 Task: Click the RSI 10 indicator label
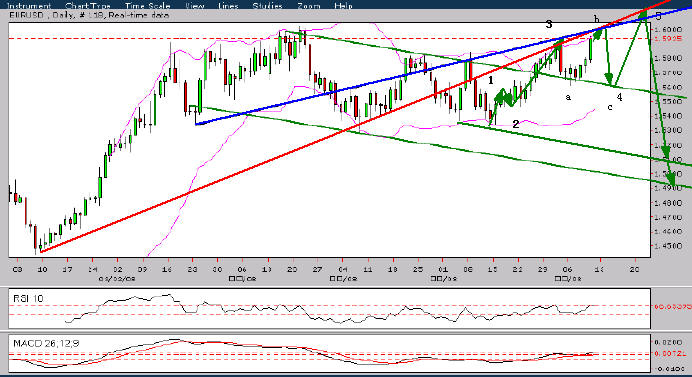point(28,299)
